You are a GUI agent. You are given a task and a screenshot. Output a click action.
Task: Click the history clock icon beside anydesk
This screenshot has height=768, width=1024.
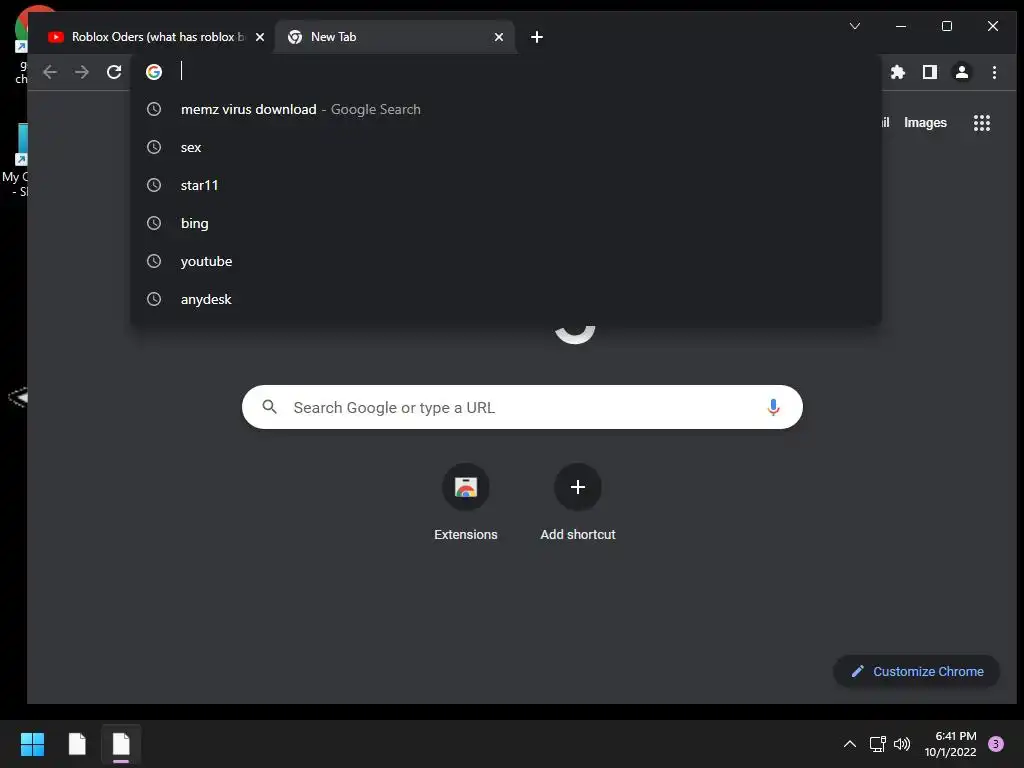(x=154, y=299)
